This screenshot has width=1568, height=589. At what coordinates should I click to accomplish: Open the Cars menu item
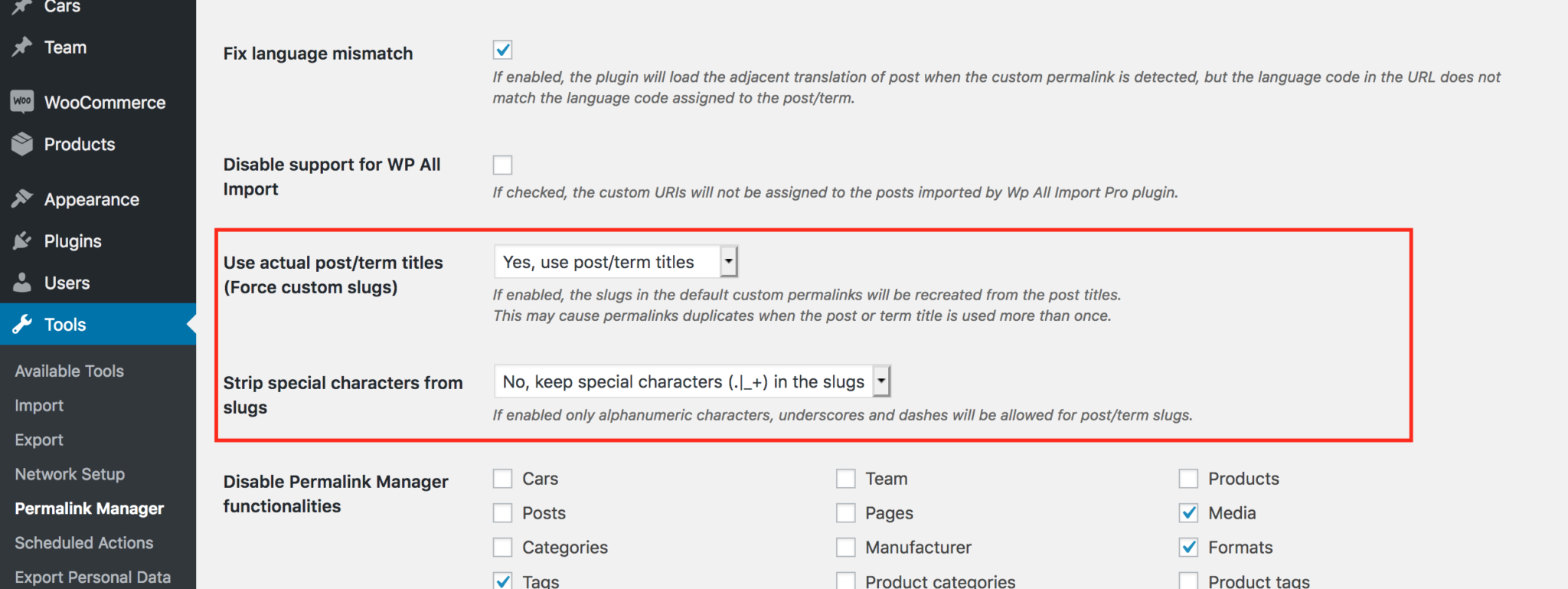(98, 9)
